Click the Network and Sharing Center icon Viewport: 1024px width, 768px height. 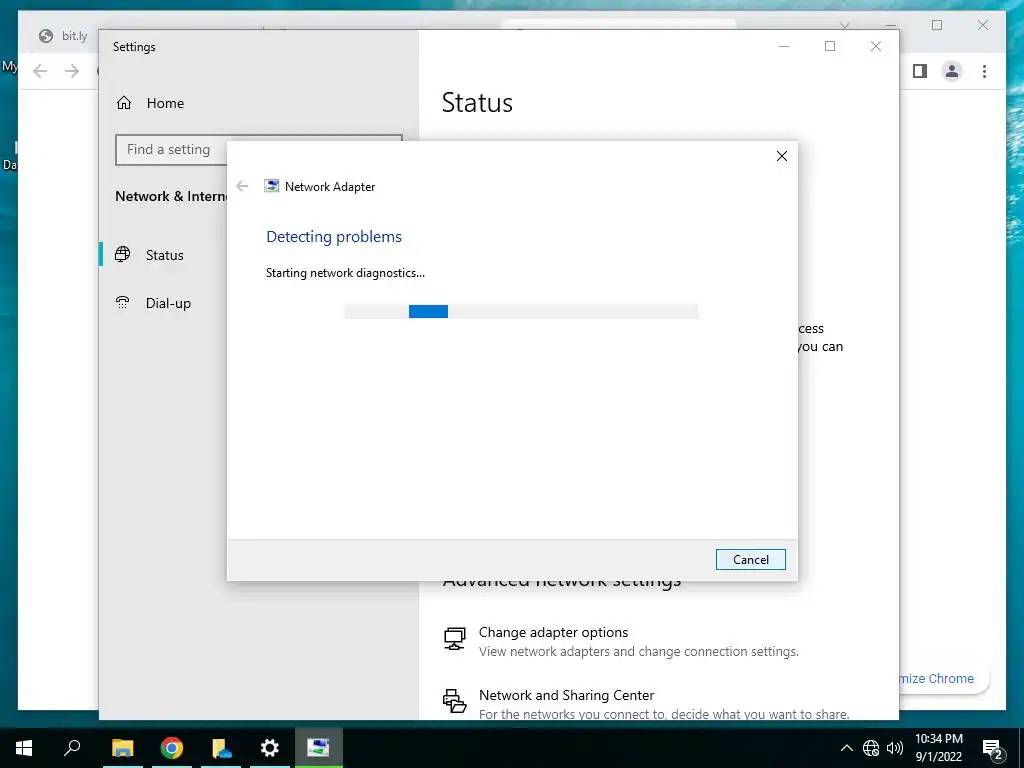tap(455, 701)
